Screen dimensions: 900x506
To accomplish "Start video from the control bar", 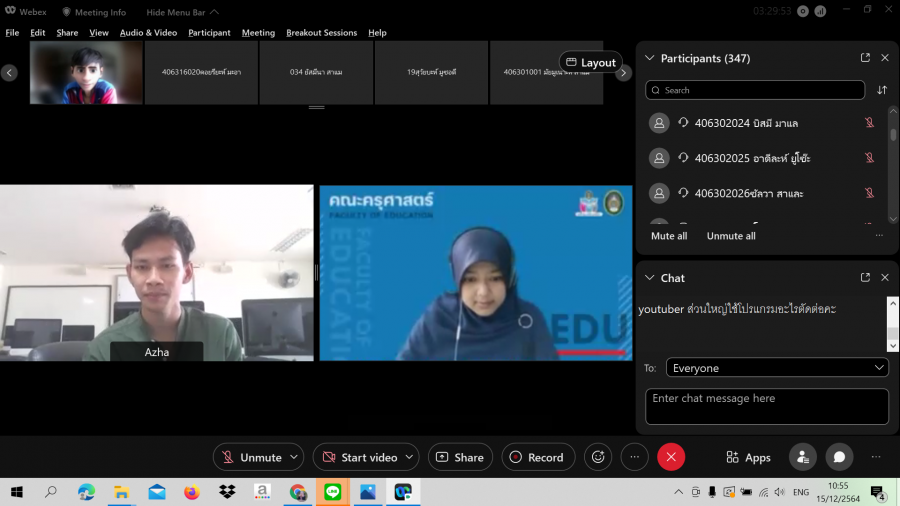I will point(359,457).
